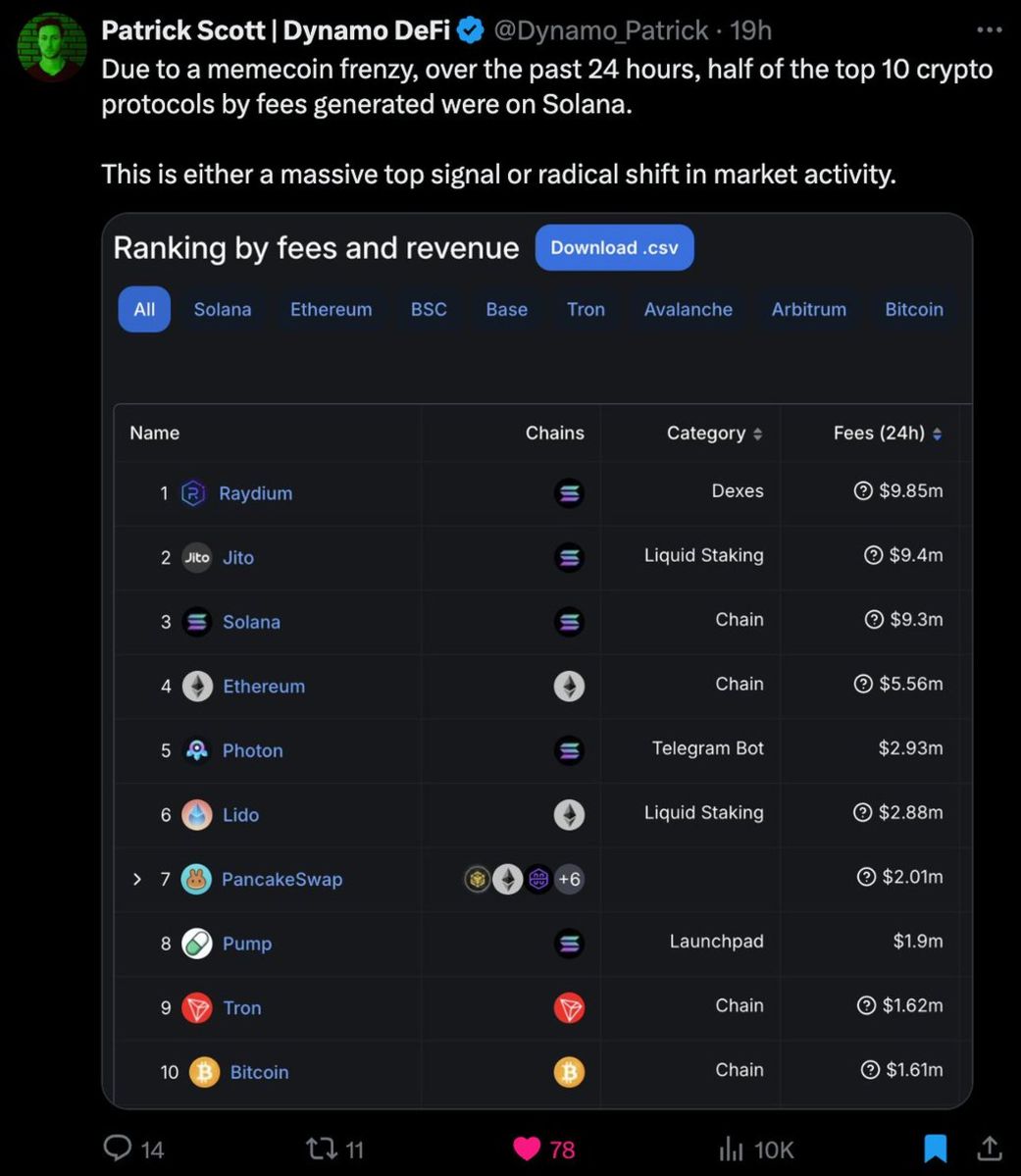This screenshot has width=1021, height=1176.
Task: Expand the PancakeSwap row chevron
Action: (x=137, y=879)
